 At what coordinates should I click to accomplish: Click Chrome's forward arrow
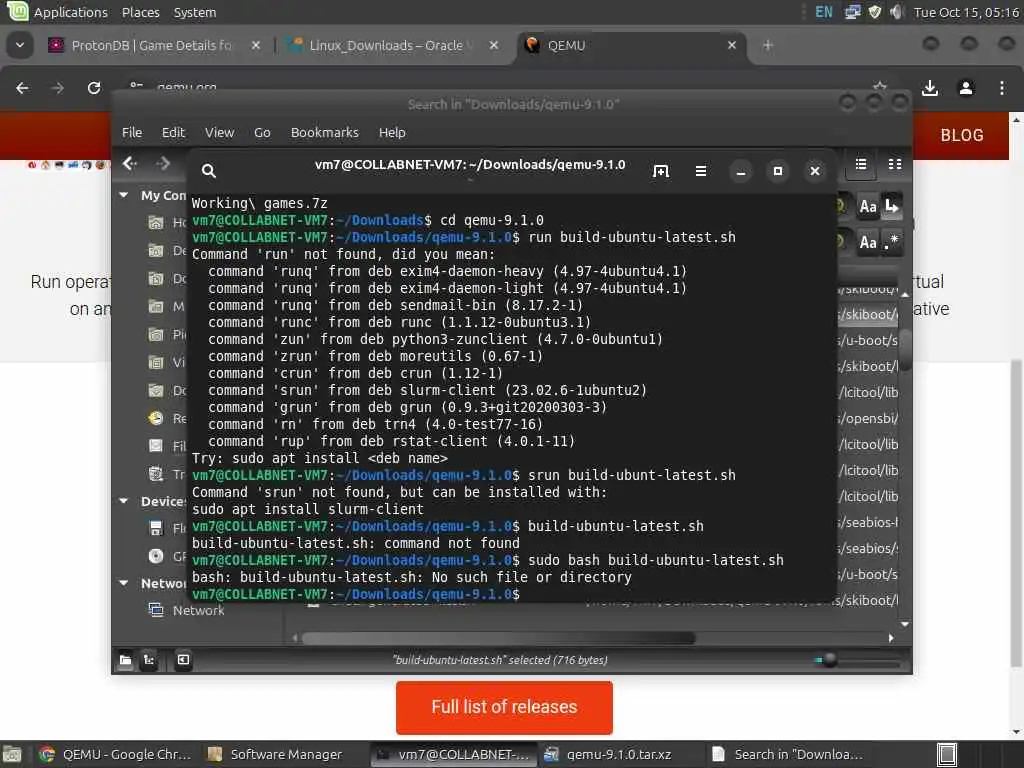tap(58, 88)
